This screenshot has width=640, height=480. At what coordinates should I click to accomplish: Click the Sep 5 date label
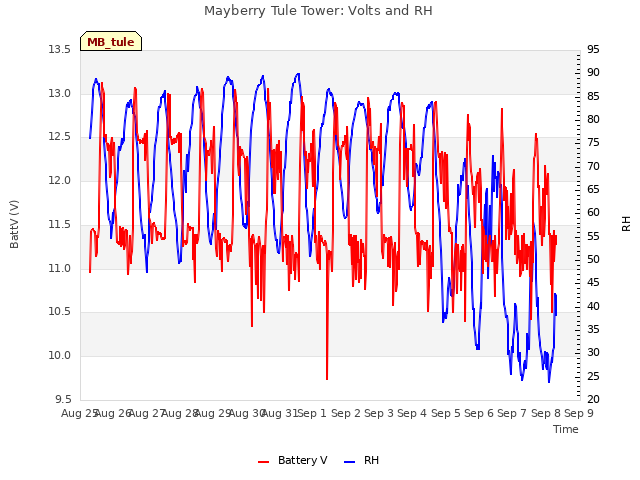[x=446, y=413]
